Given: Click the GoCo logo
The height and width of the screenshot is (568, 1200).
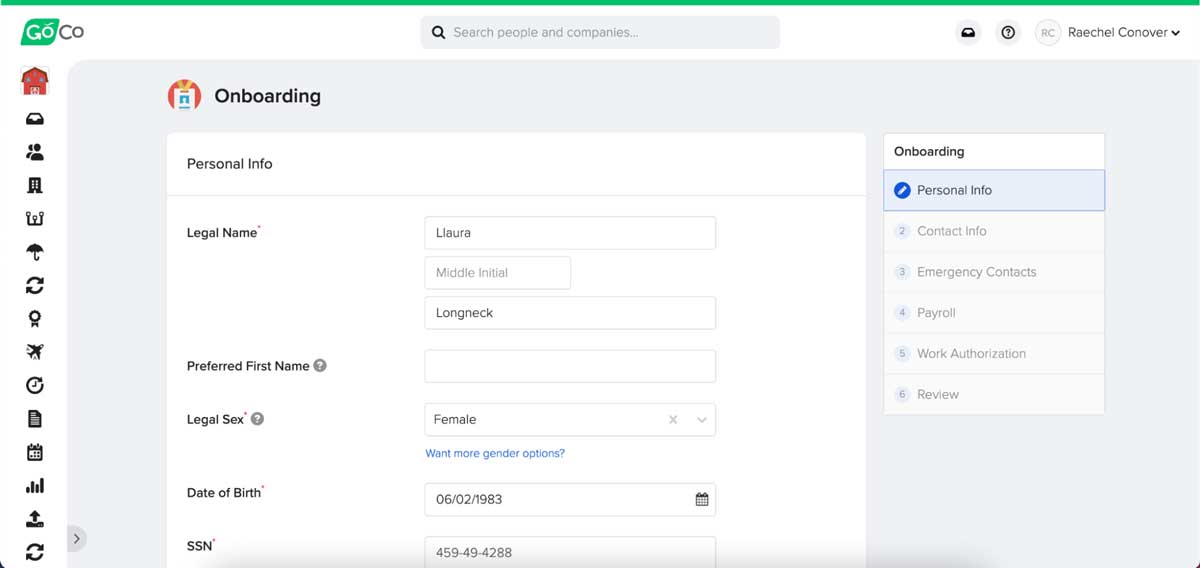Looking at the screenshot, I should click(x=52, y=32).
